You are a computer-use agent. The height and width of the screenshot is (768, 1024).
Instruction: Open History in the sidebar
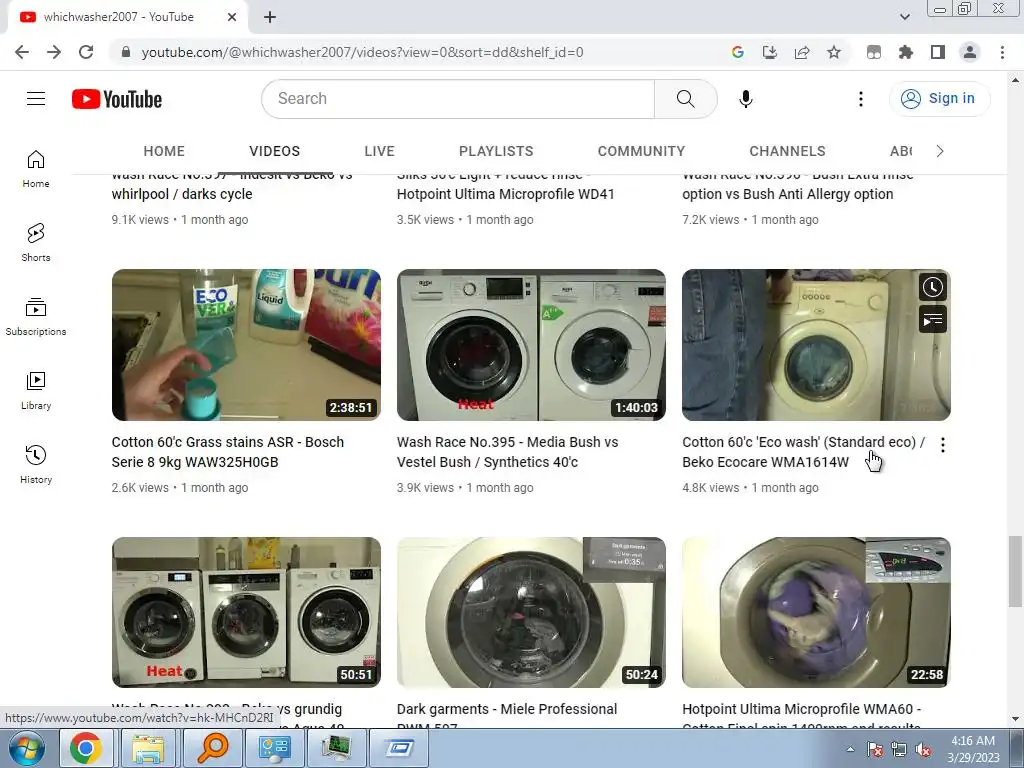(36, 464)
